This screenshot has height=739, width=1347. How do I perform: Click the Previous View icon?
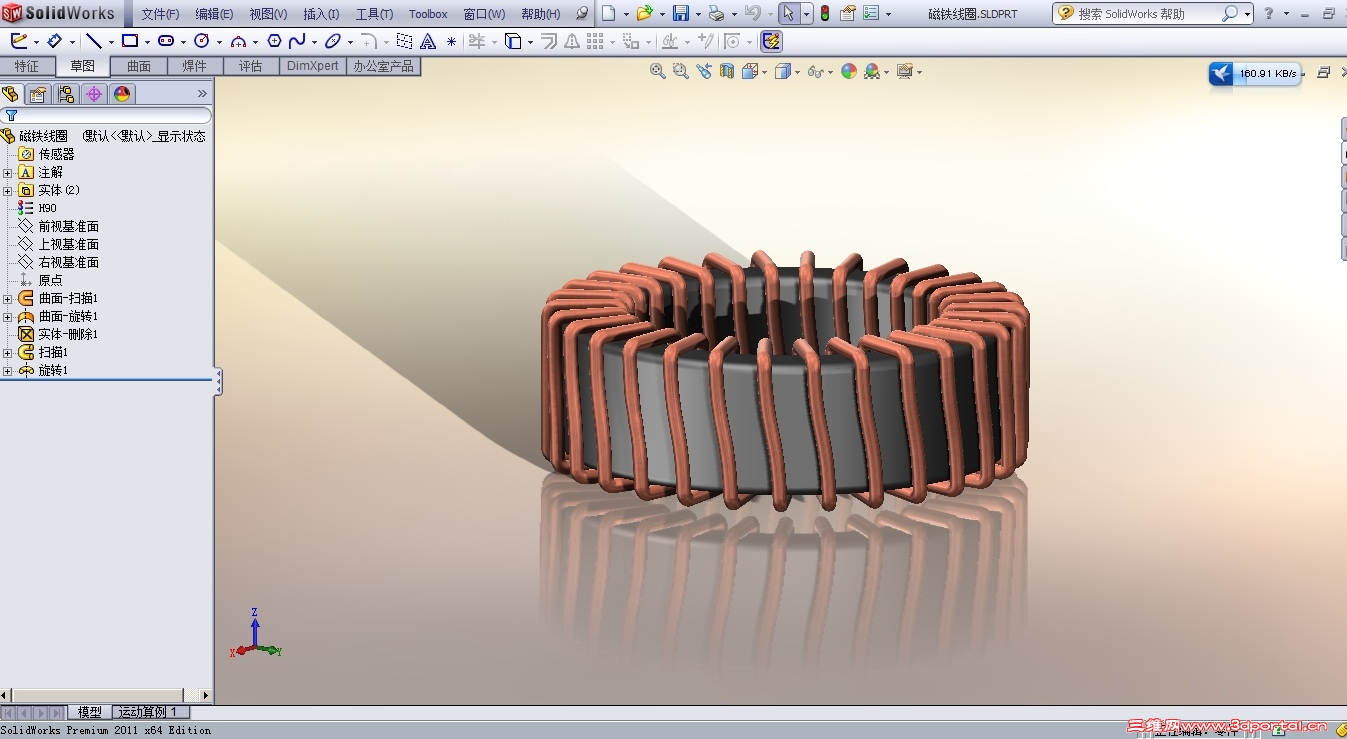704,71
